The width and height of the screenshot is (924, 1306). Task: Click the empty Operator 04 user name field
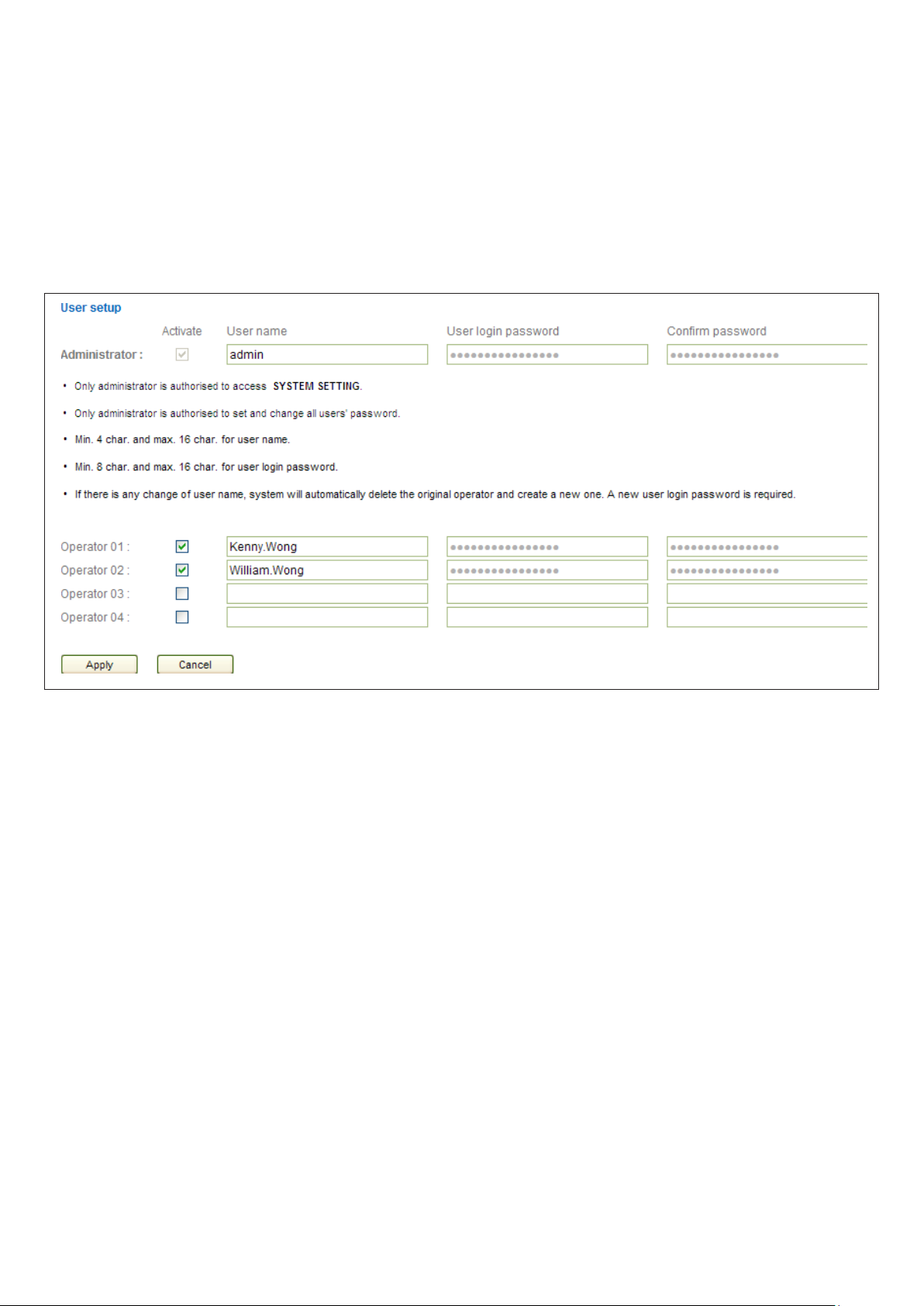tap(327, 617)
